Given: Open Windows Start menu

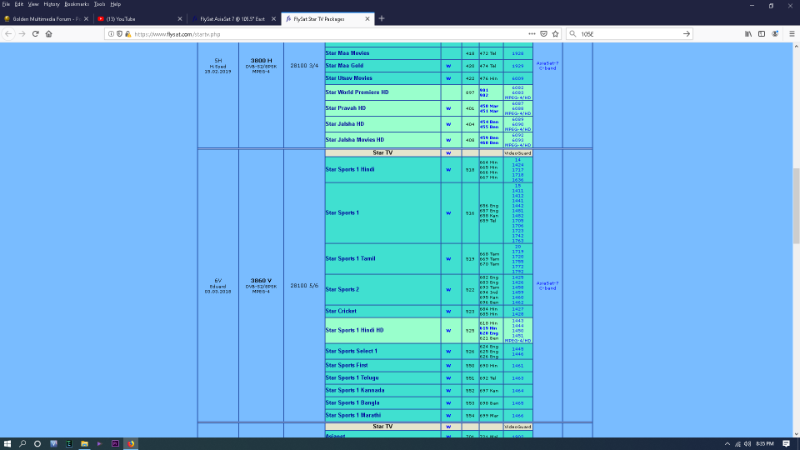Looking at the screenshot, I should coord(7,444).
